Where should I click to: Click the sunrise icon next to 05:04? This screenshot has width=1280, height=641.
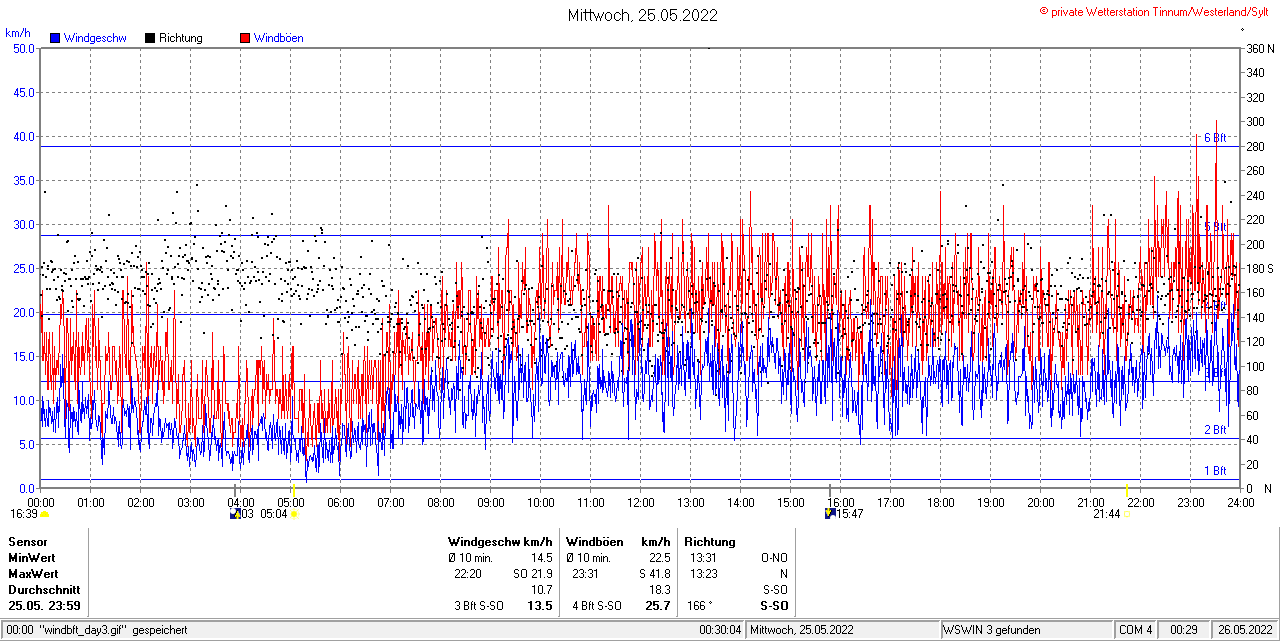click(x=294, y=514)
